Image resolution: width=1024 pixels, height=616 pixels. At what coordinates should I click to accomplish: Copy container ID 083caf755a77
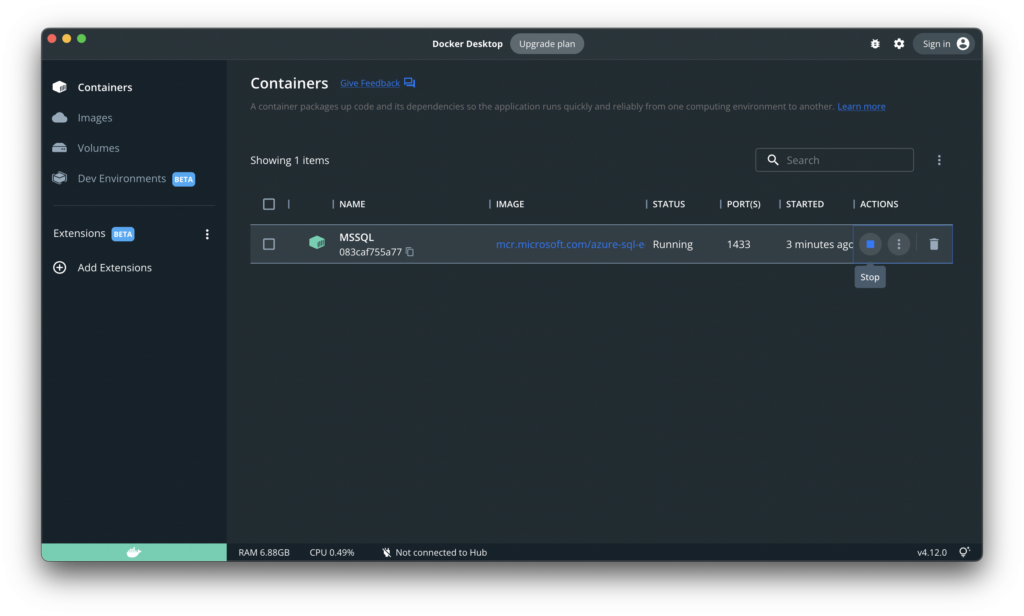point(410,252)
